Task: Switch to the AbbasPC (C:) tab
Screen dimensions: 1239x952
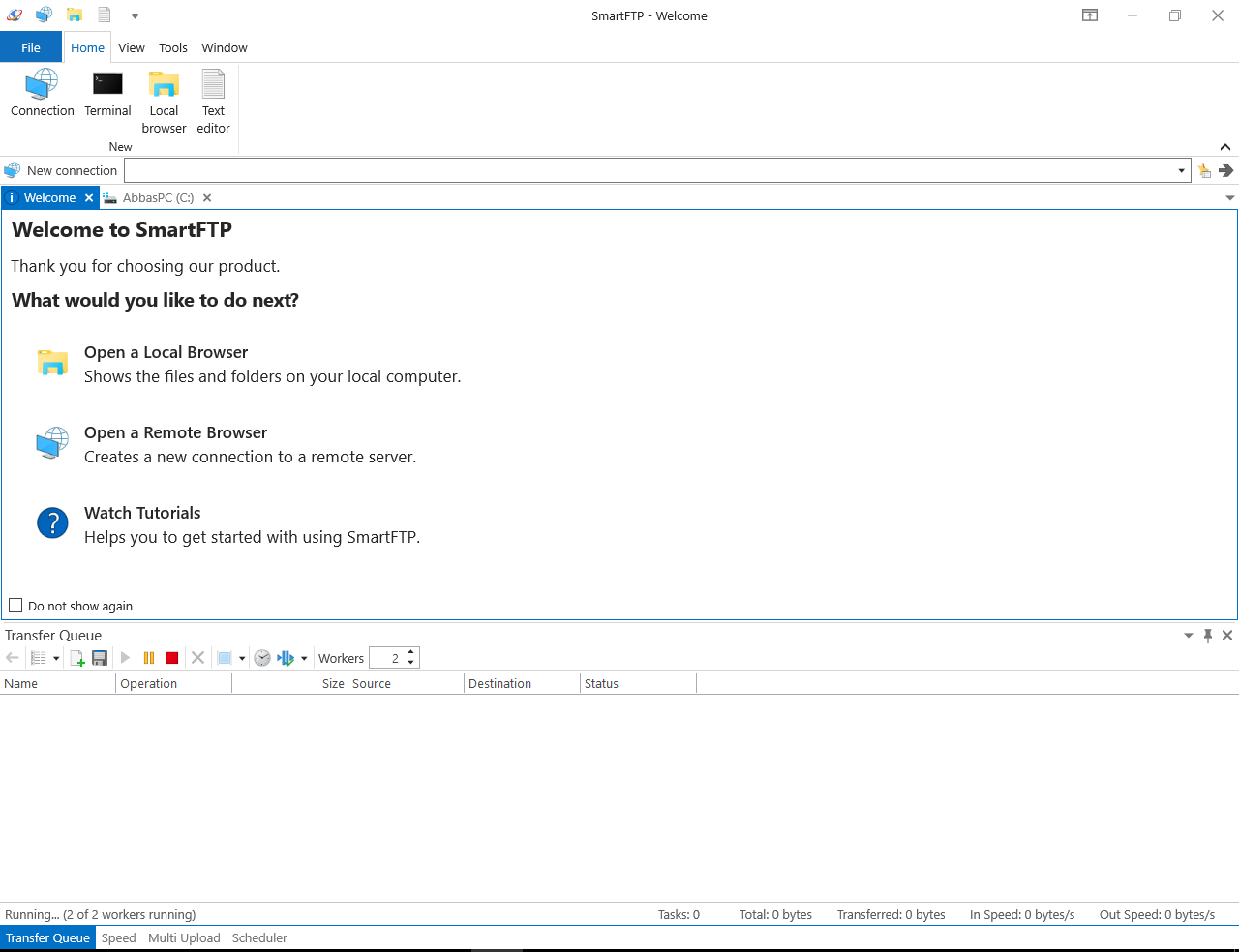Action: (x=158, y=197)
